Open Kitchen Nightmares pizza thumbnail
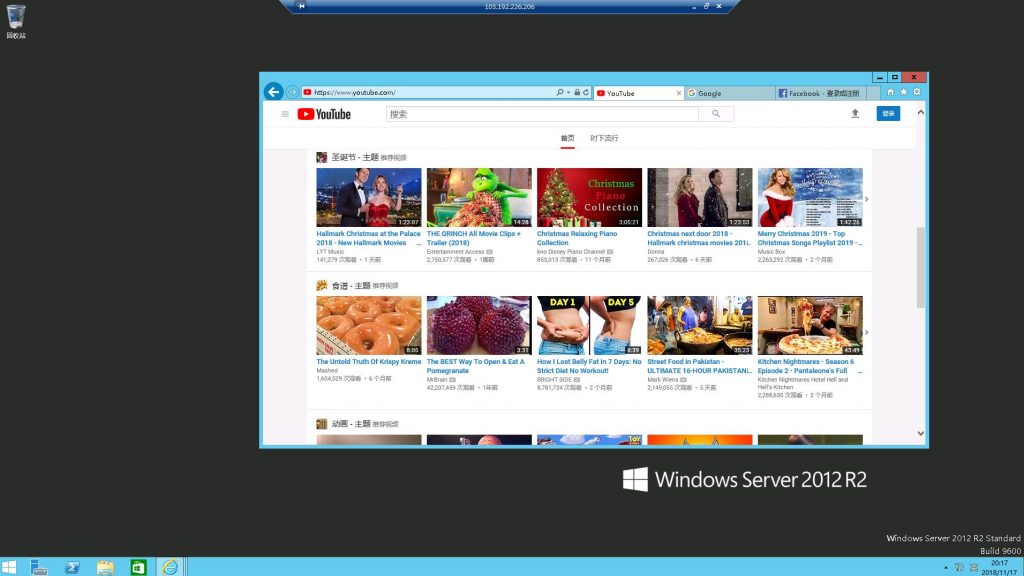 pos(810,325)
